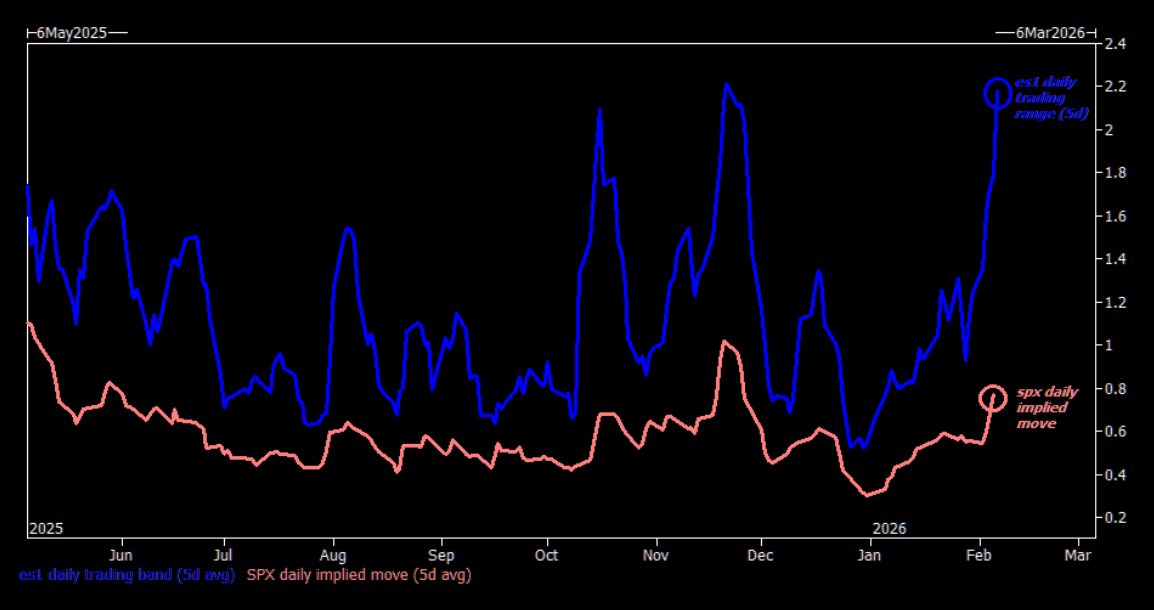Click the 2.4 value on y-axis

[x=1115, y=44]
